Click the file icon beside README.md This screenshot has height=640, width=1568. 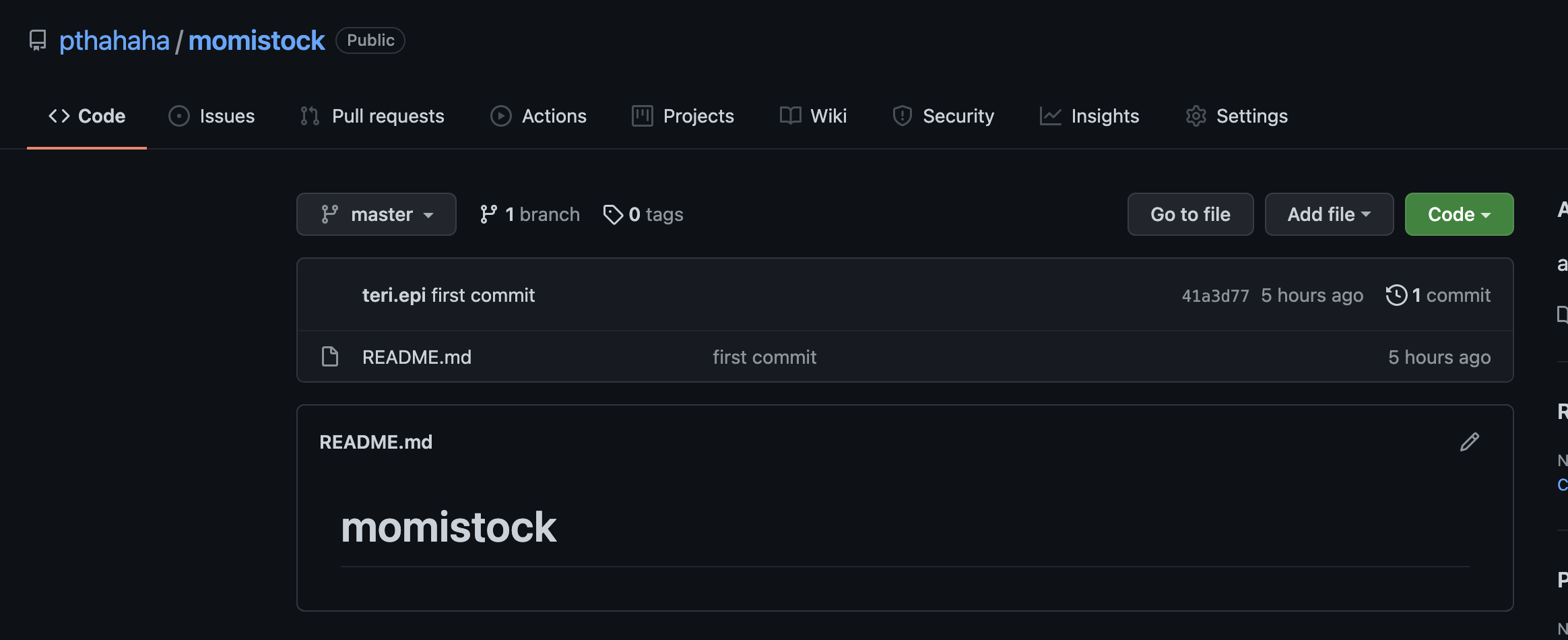[330, 356]
